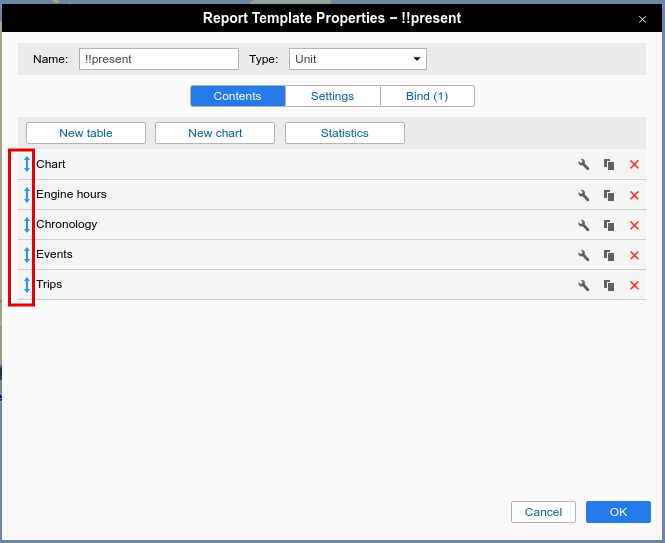Cancel the report template dialog

543,512
